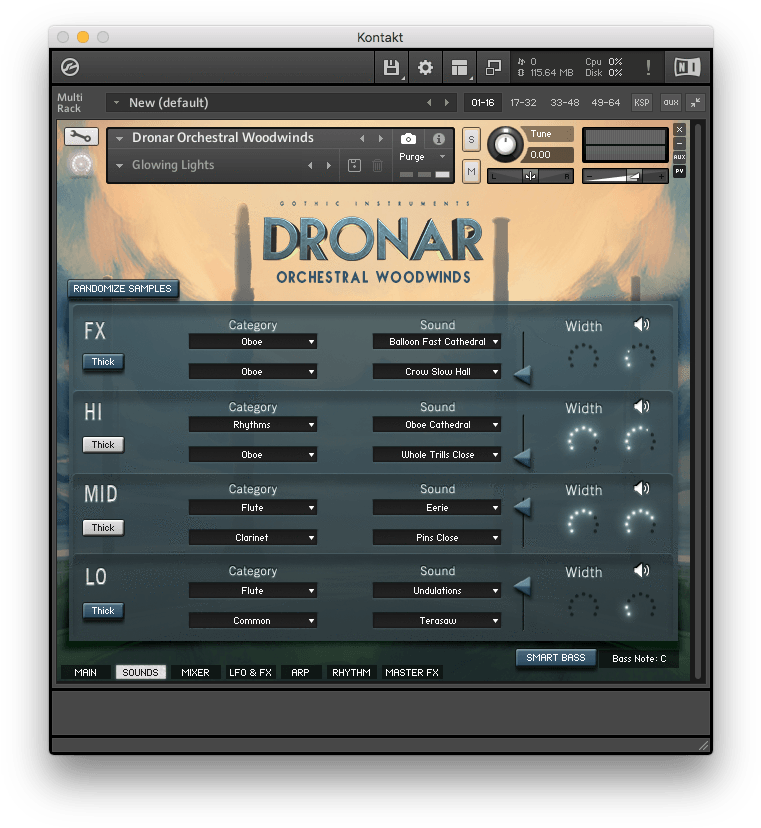
Task: Click the RANDOMIZE SAMPLES button
Action: point(123,289)
